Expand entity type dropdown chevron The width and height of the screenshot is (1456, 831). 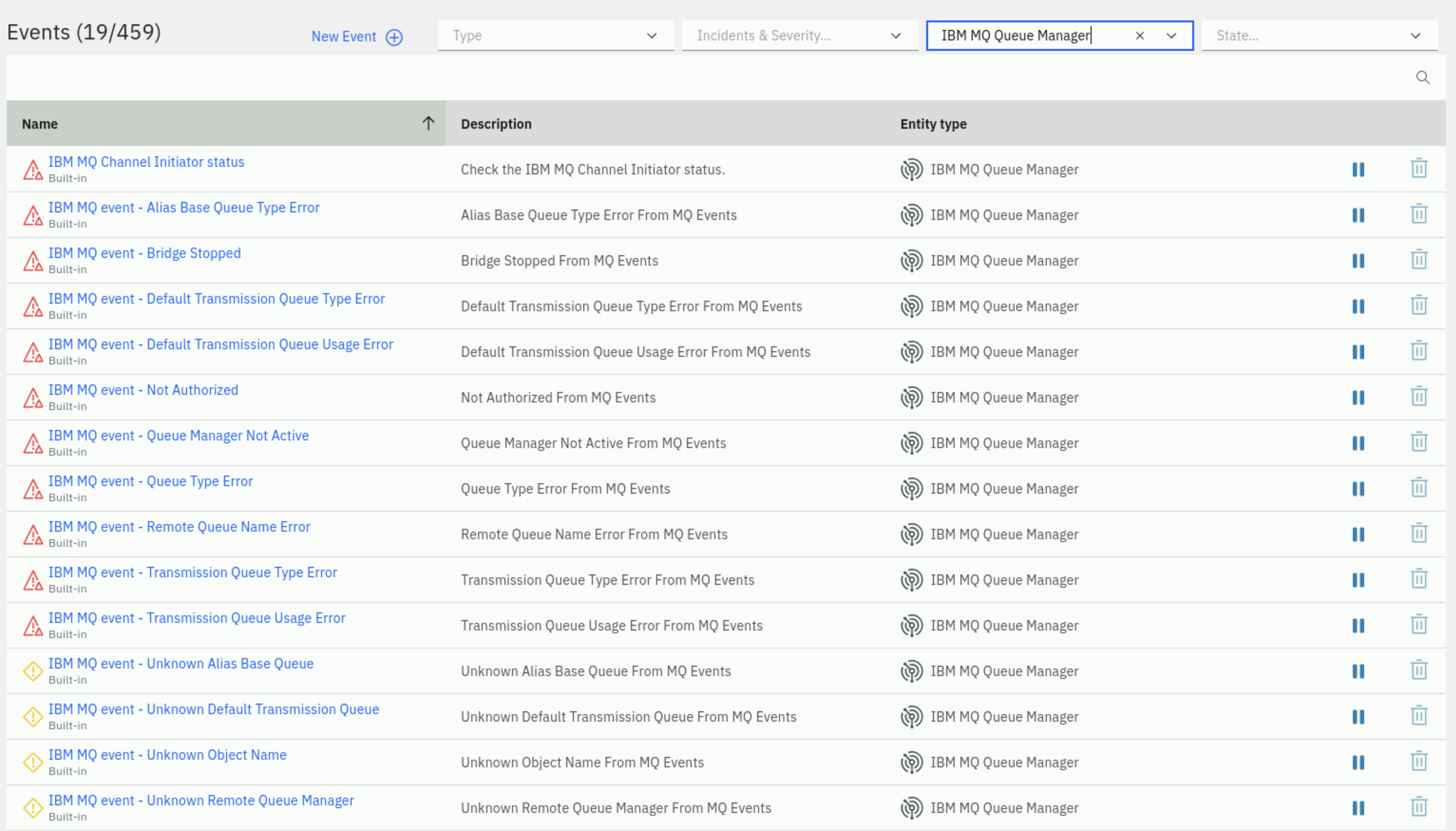pos(1171,36)
